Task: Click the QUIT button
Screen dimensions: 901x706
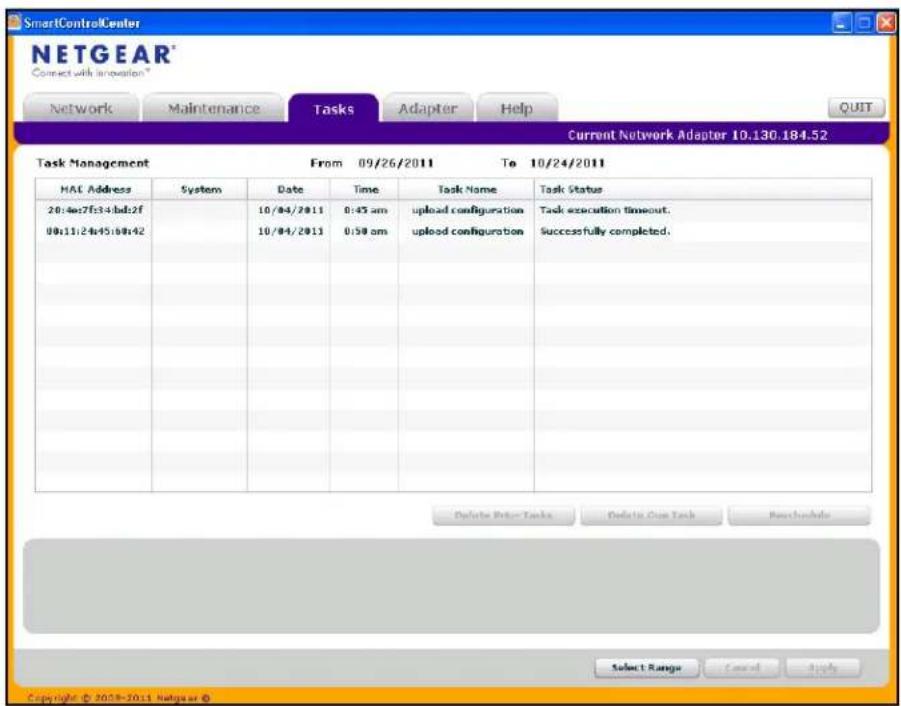Action: 856,107
